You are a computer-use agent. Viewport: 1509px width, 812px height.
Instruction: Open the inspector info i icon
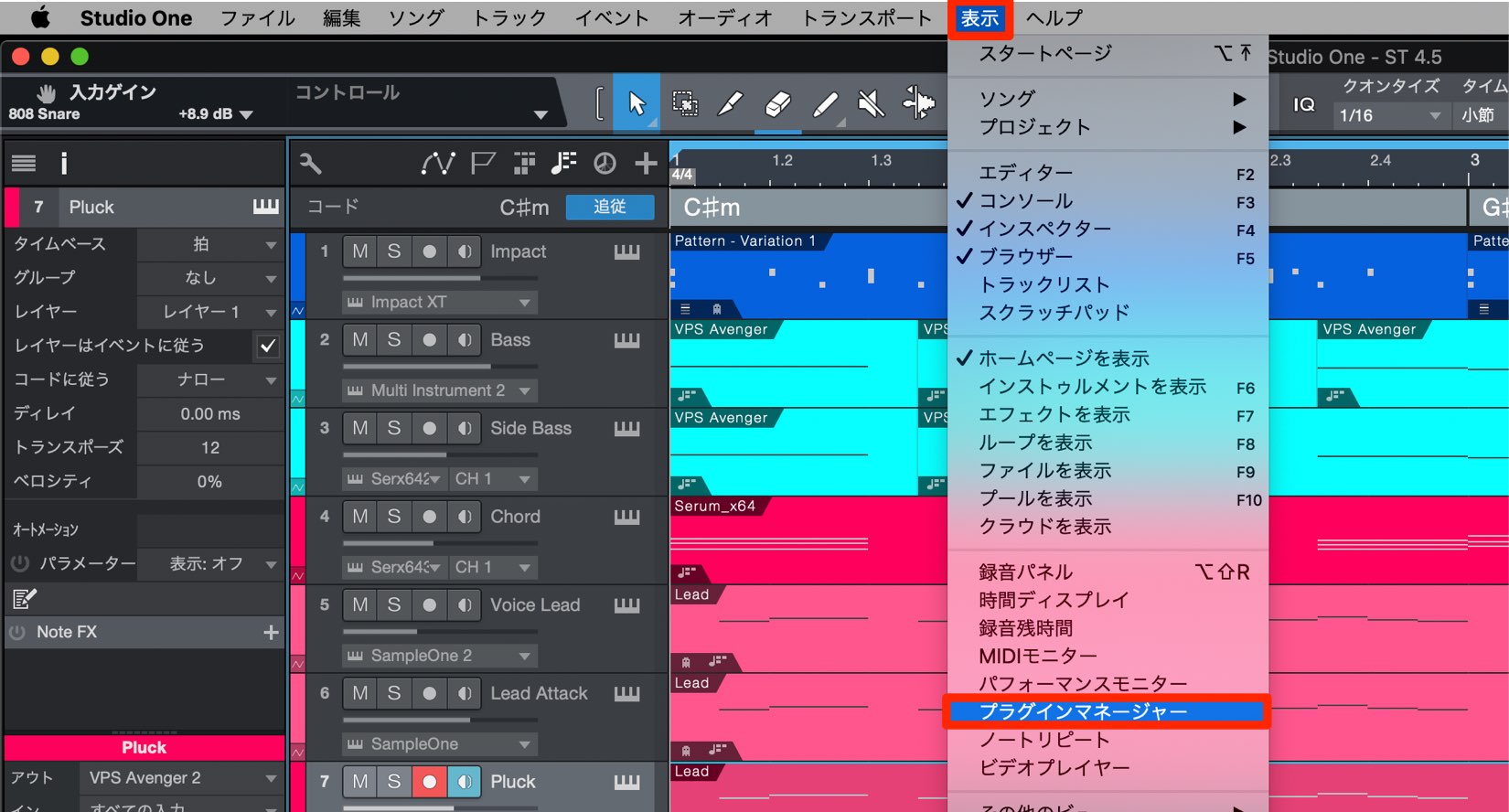click(64, 164)
